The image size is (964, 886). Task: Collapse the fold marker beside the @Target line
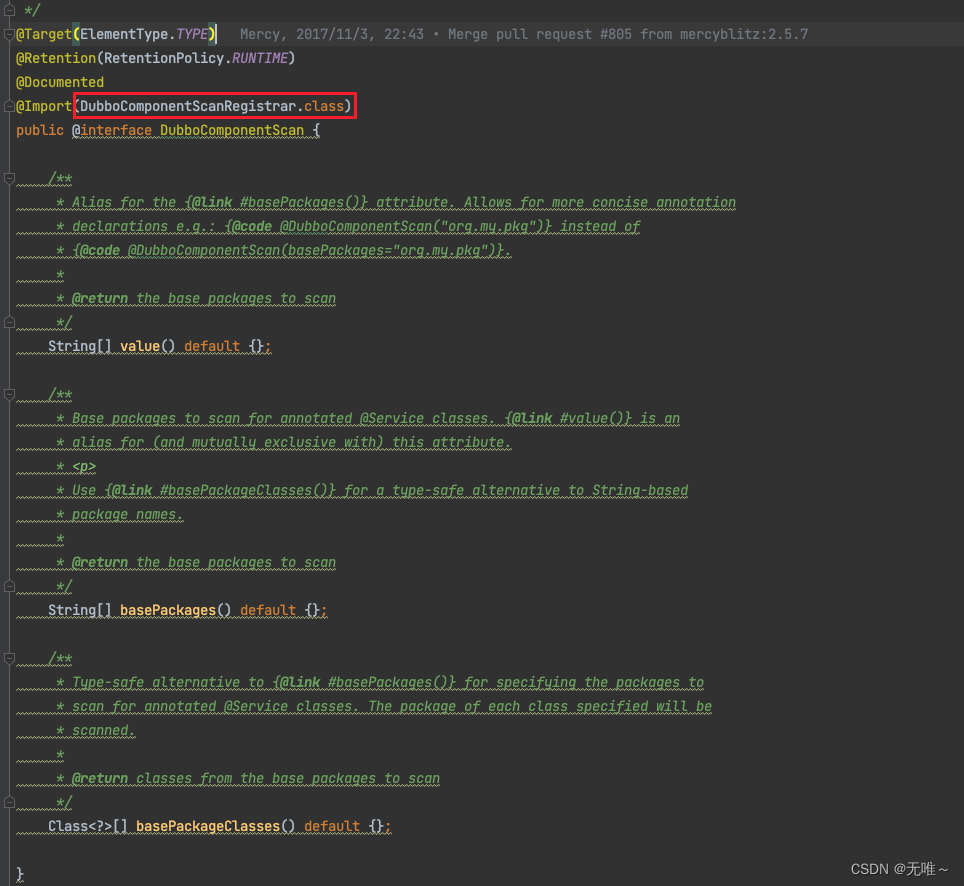(x=9, y=34)
